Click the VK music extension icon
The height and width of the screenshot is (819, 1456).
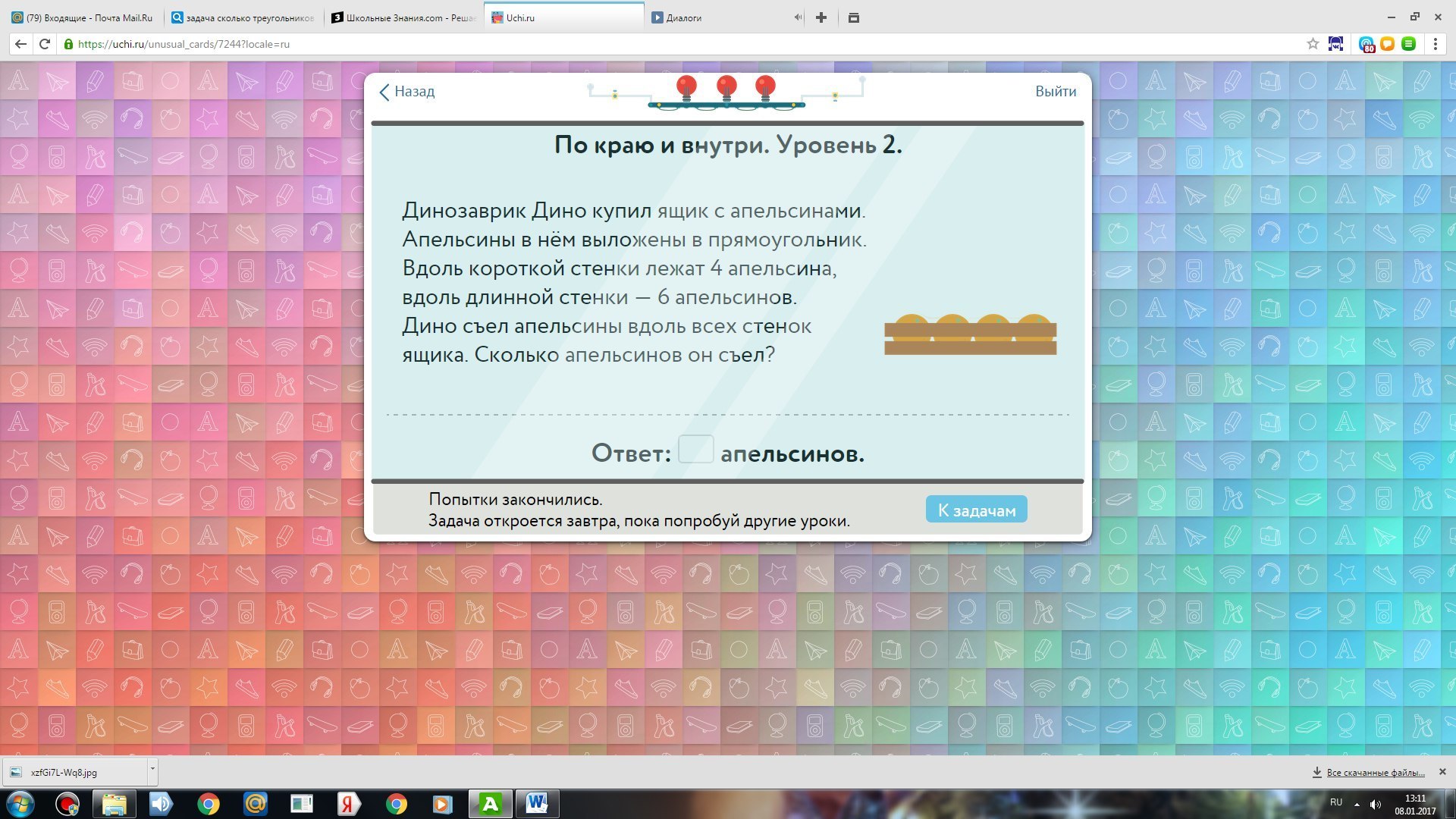1335,44
